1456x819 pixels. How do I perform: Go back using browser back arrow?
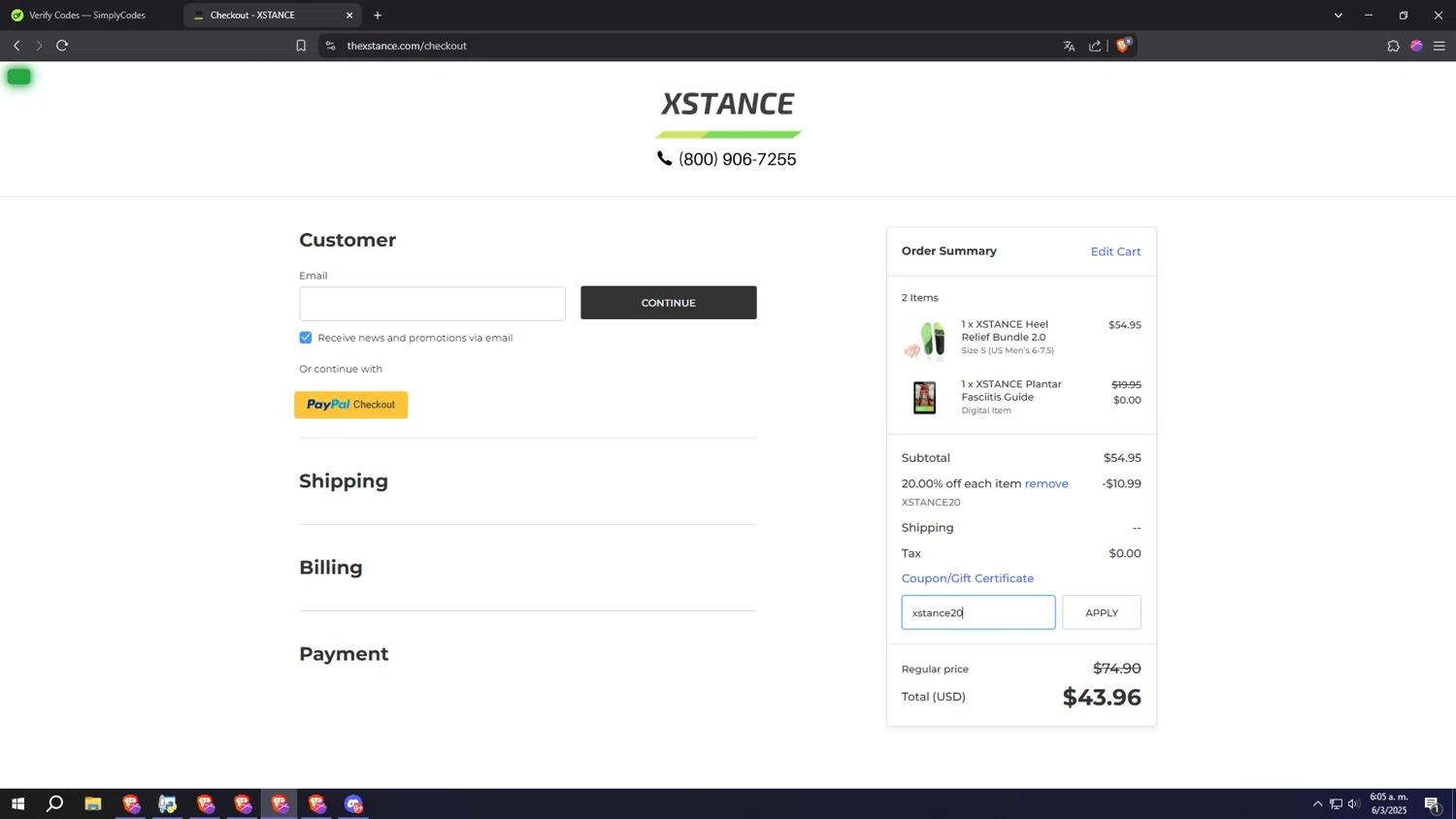tap(17, 46)
